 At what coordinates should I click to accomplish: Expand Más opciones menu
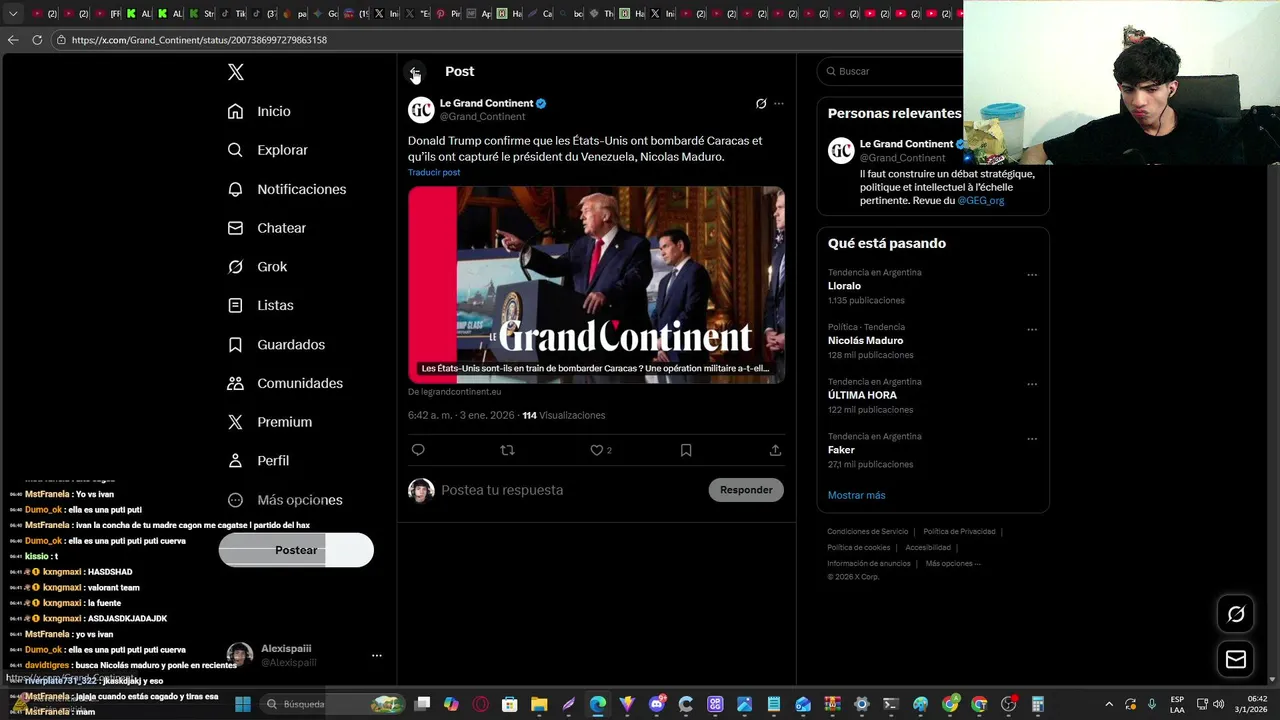pyautogui.click(x=285, y=500)
